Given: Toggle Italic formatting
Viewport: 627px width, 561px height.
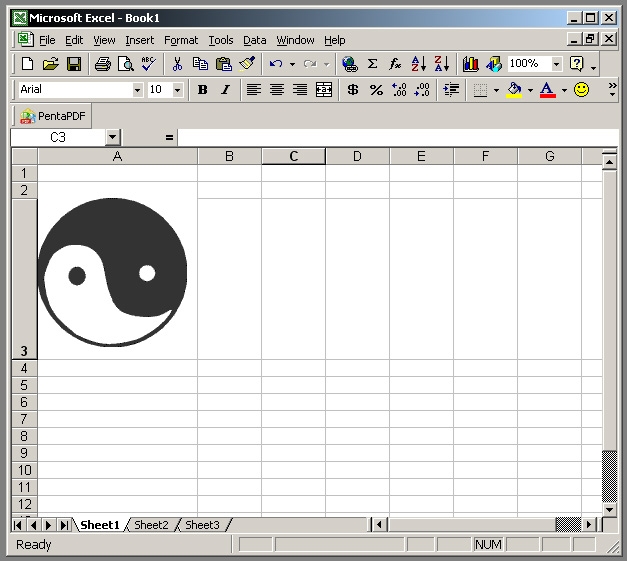Looking at the screenshot, I should tap(226, 90).
